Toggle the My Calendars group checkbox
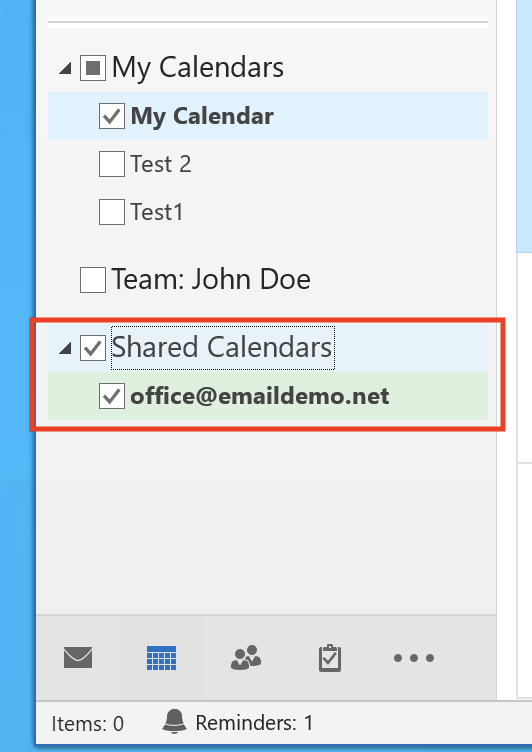This screenshot has height=752, width=532. [93, 68]
